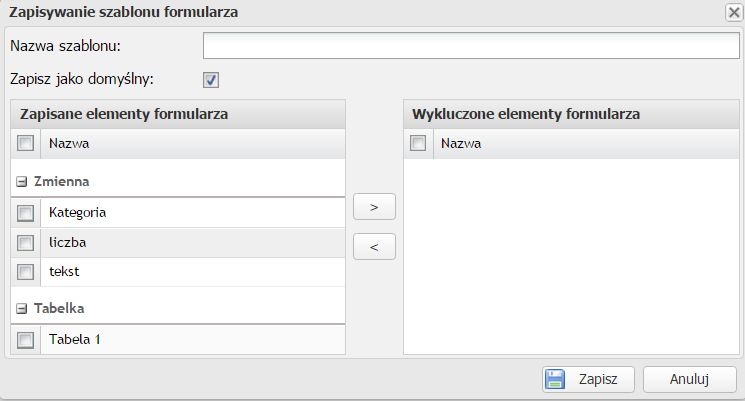Check the liczba row checkbox
This screenshot has height=401, width=745.
tap(26, 242)
